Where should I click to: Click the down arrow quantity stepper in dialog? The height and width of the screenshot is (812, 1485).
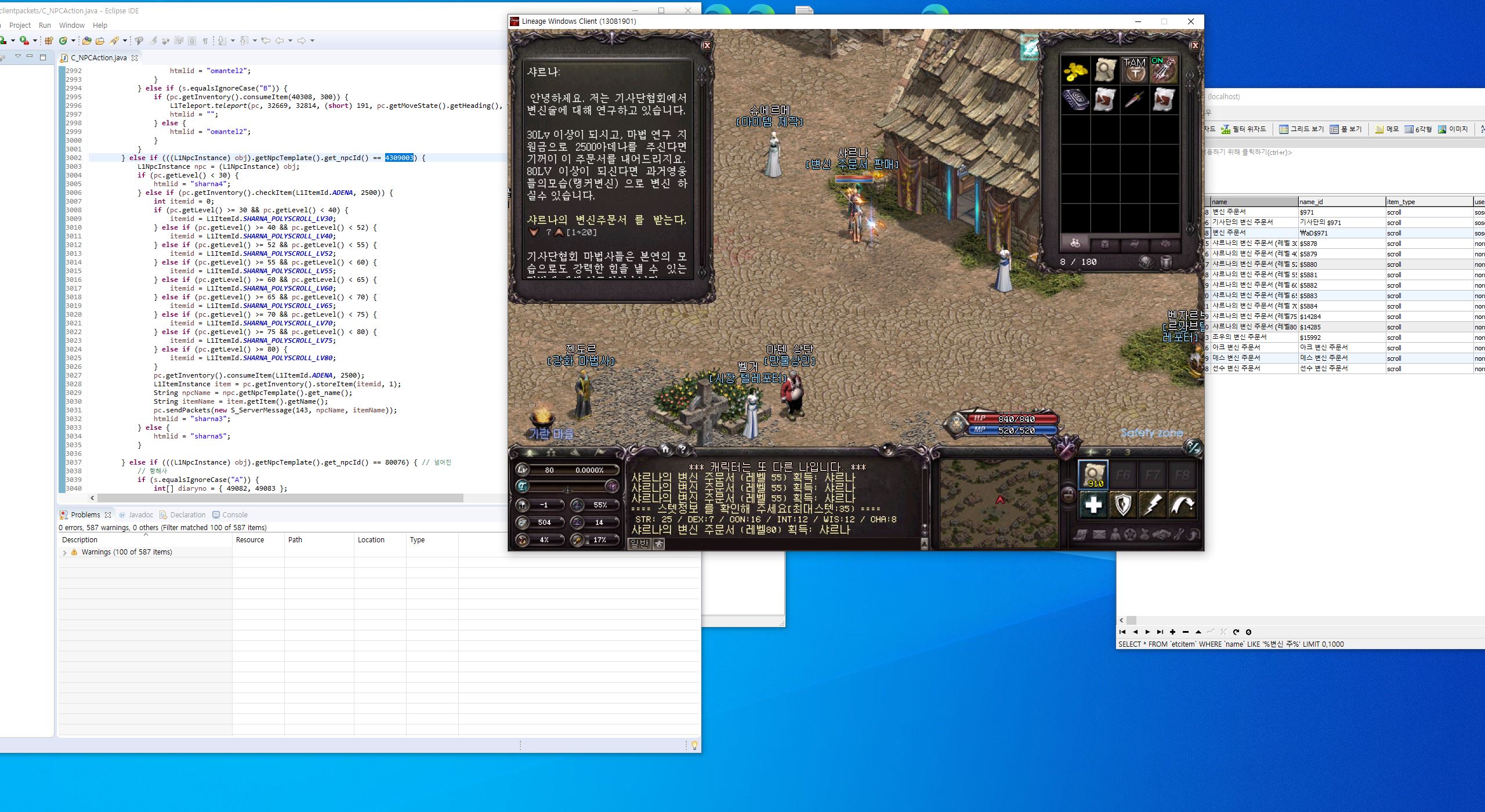tap(533, 232)
